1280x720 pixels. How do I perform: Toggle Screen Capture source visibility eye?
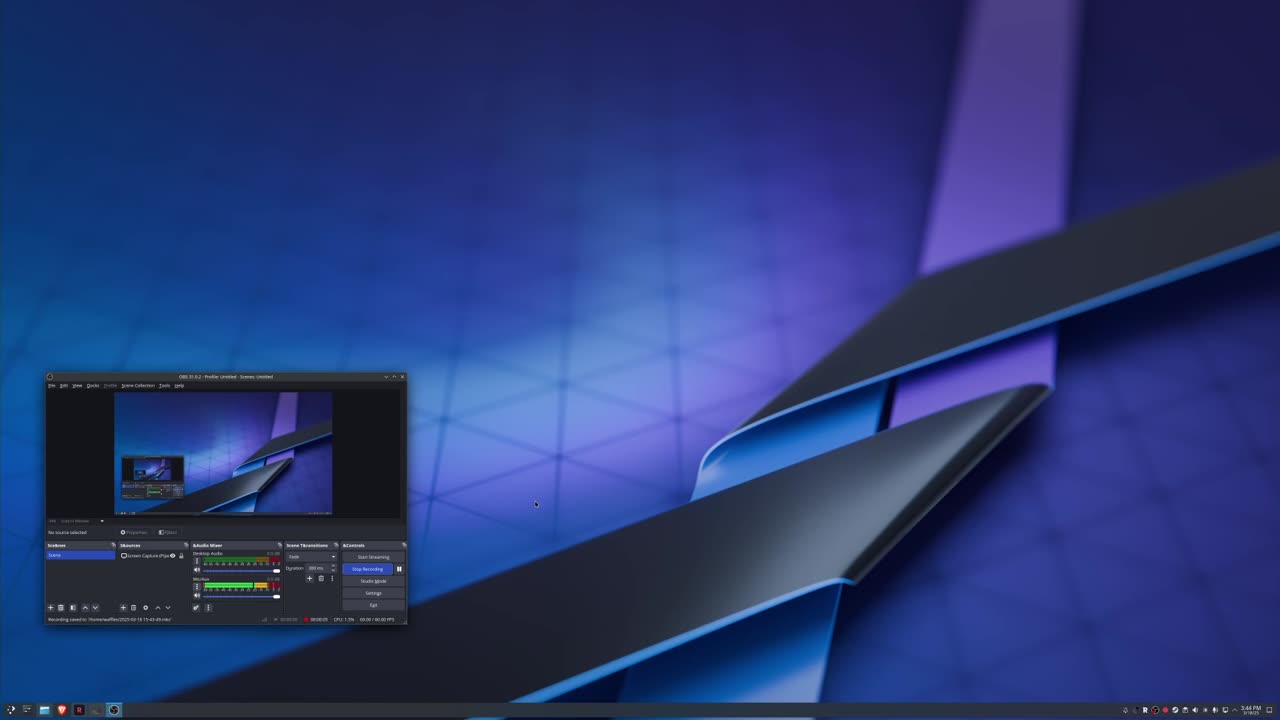pyautogui.click(x=172, y=556)
